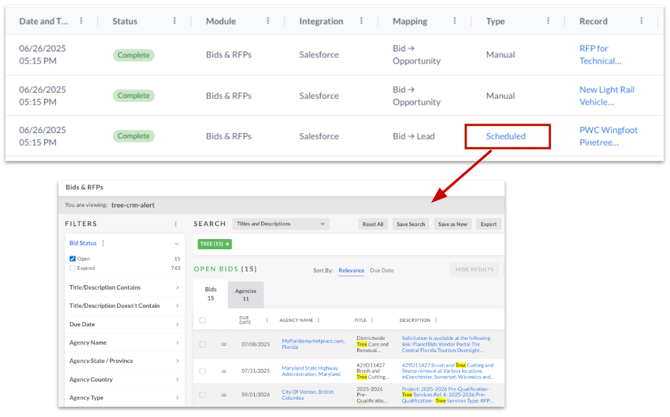Viewport: 670px width, 417px height.
Task: Tick the select-all bids header checkbox
Action: 203,320
